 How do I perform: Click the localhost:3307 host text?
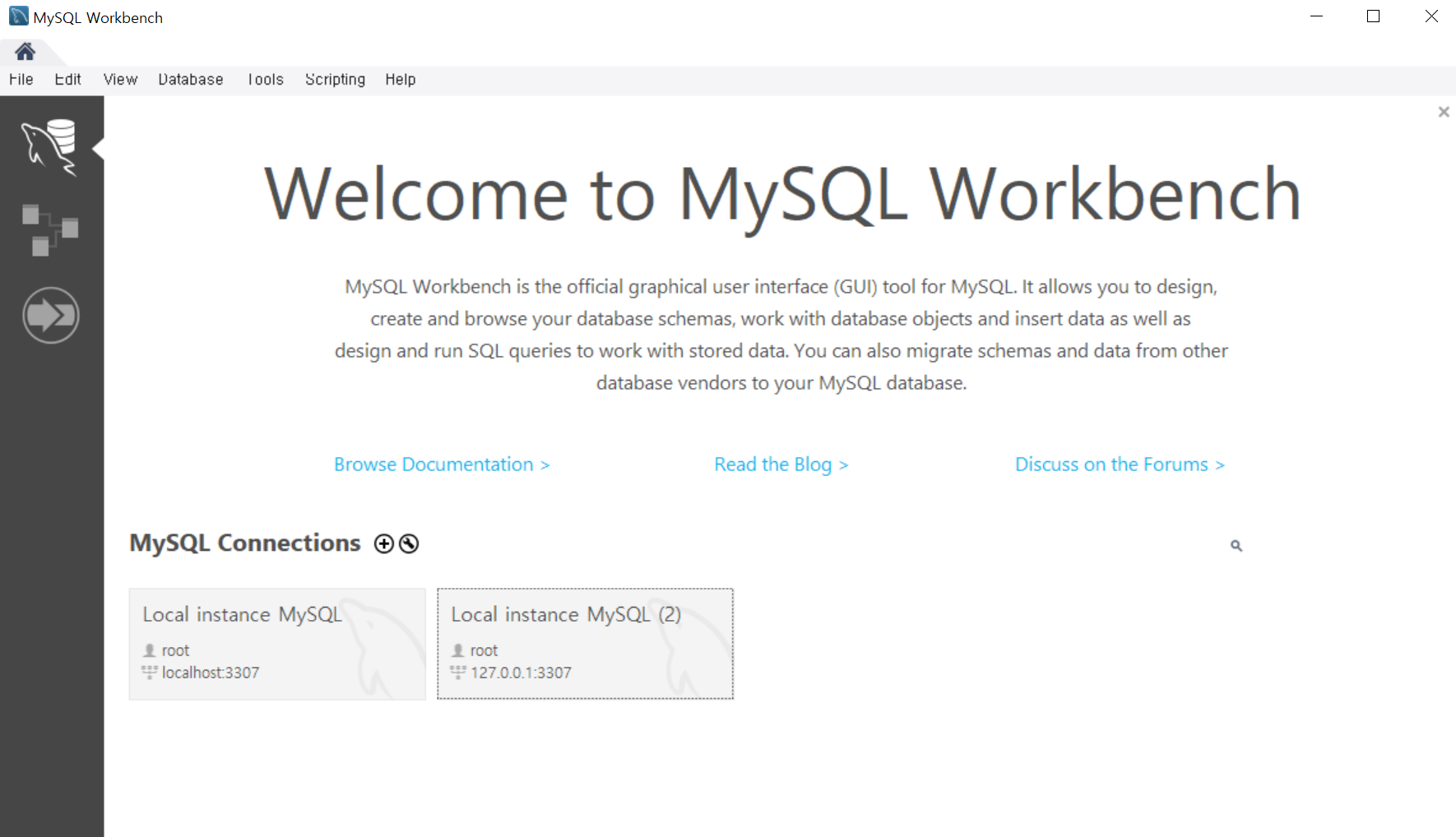(x=211, y=673)
